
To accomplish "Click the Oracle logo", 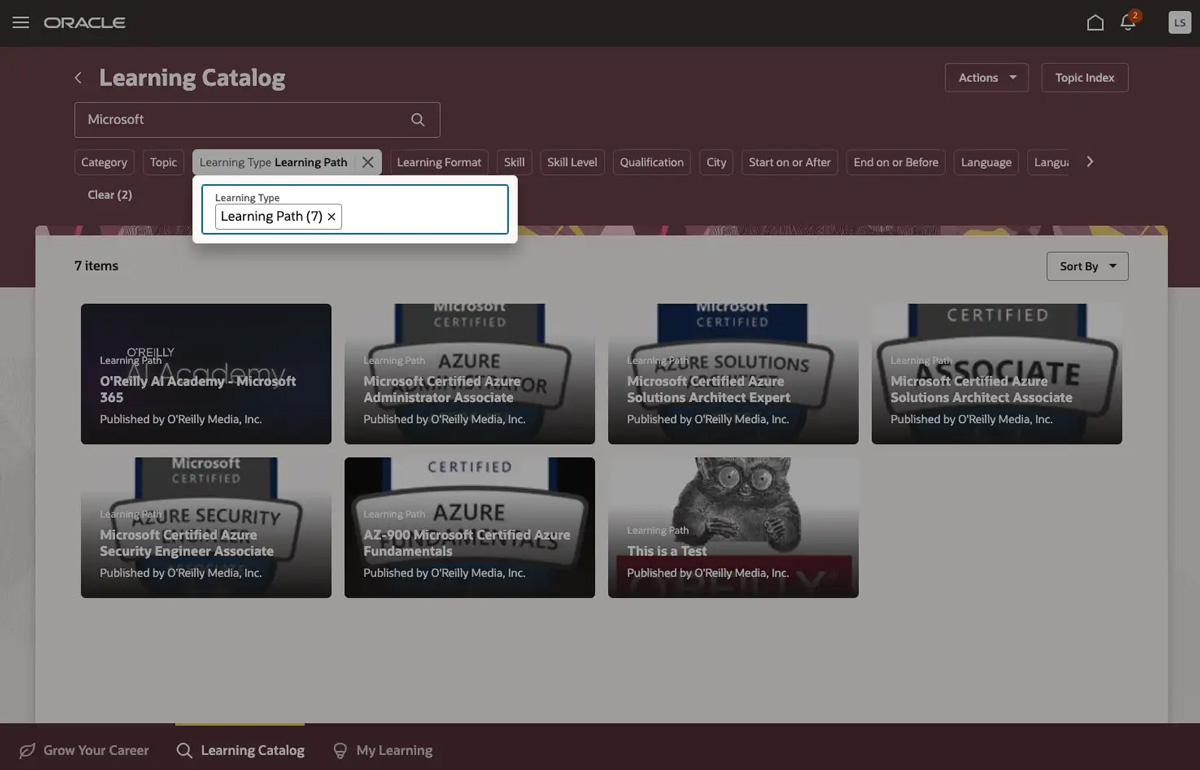I will [x=84, y=22].
